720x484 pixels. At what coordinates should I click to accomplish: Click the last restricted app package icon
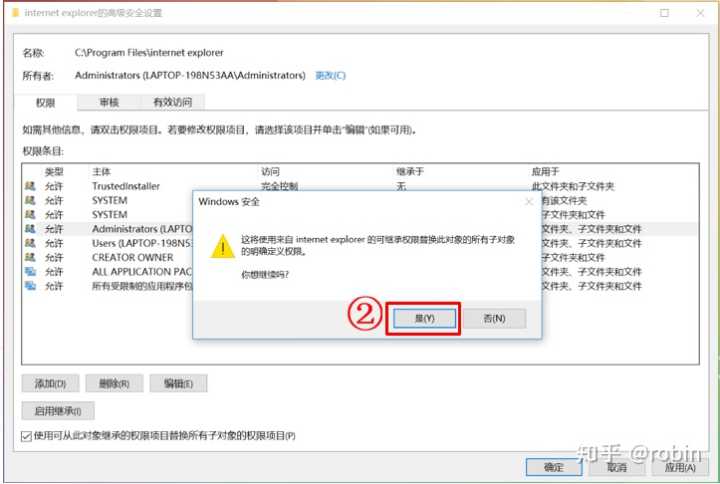30,286
